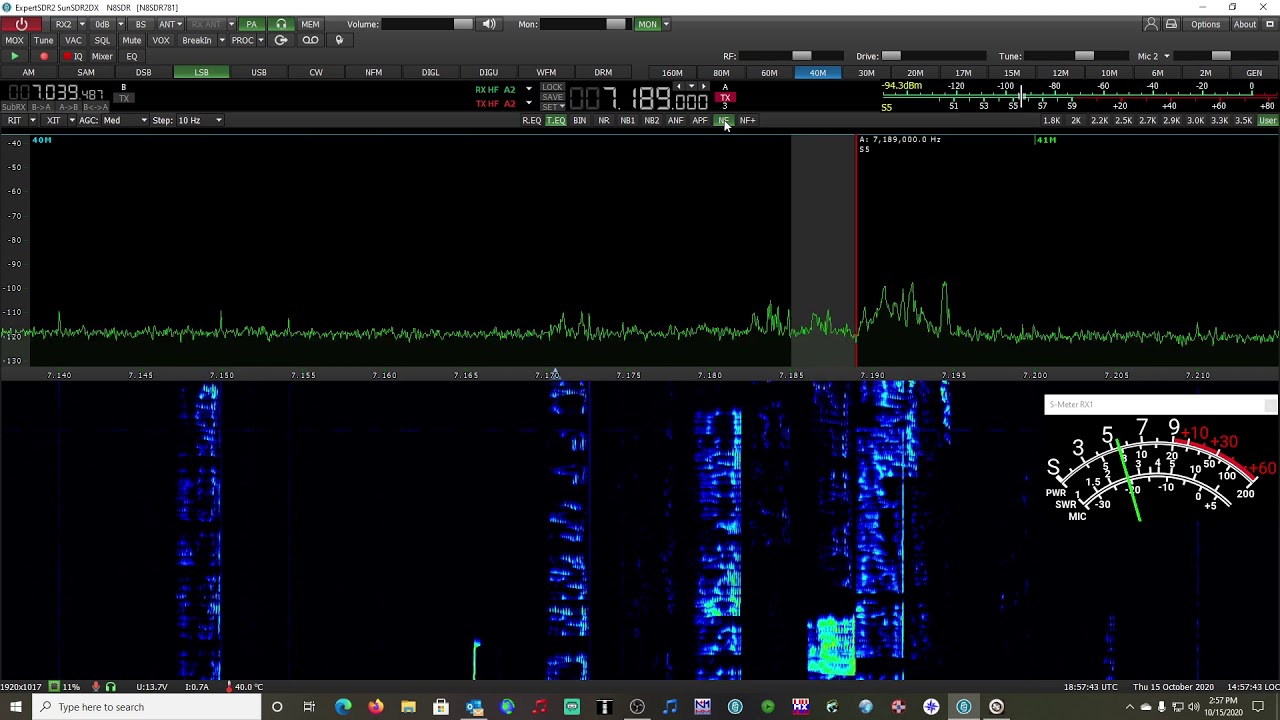Select the 2.7K filter bandwidth

pos(1147,120)
